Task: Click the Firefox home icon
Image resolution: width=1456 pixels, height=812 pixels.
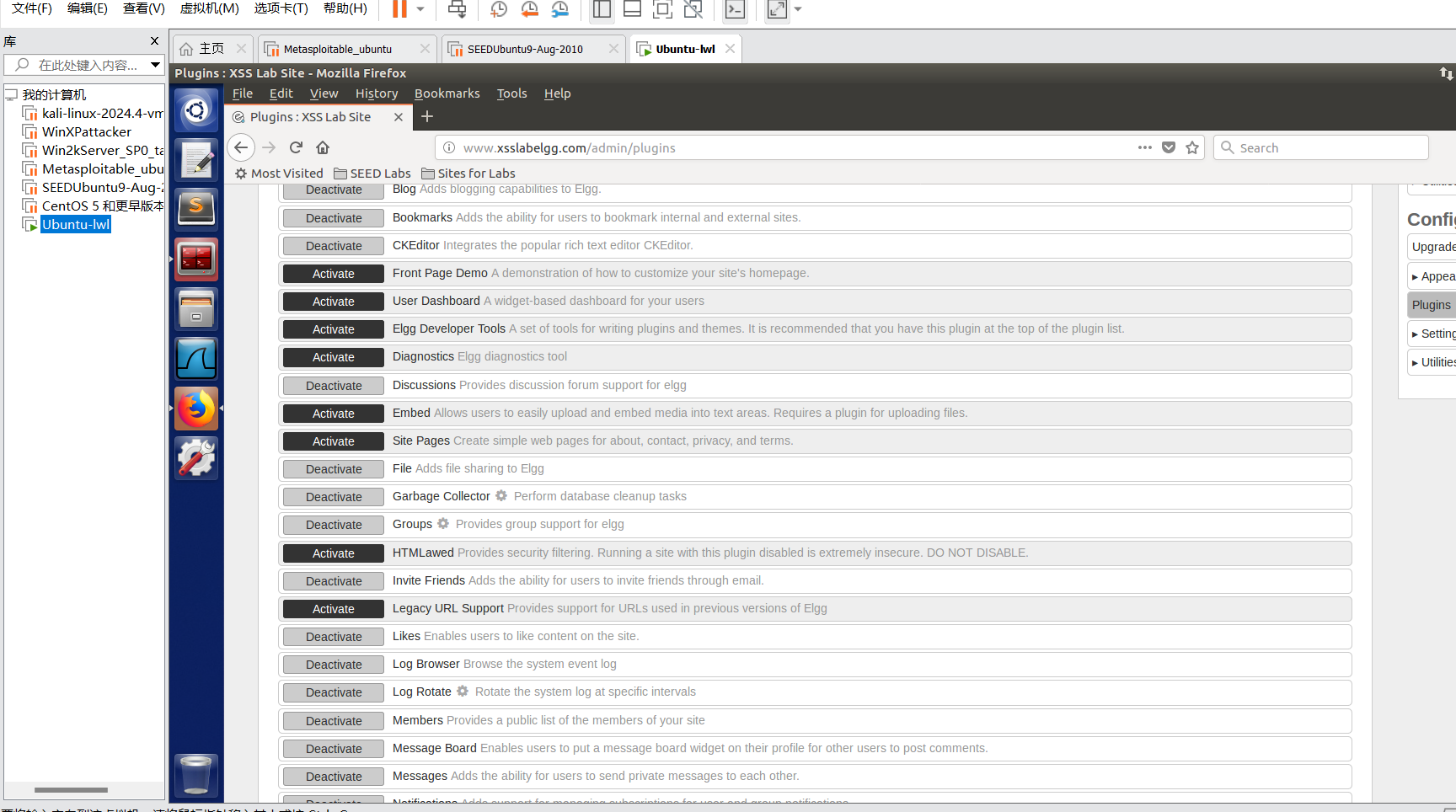Action: 323,147
